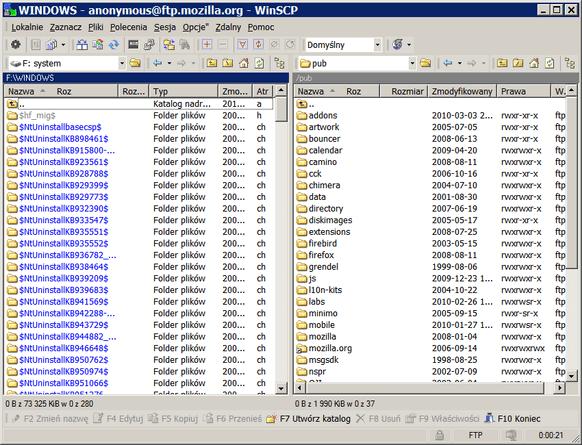Open the Pomoc menu

[x=261, y=27]
